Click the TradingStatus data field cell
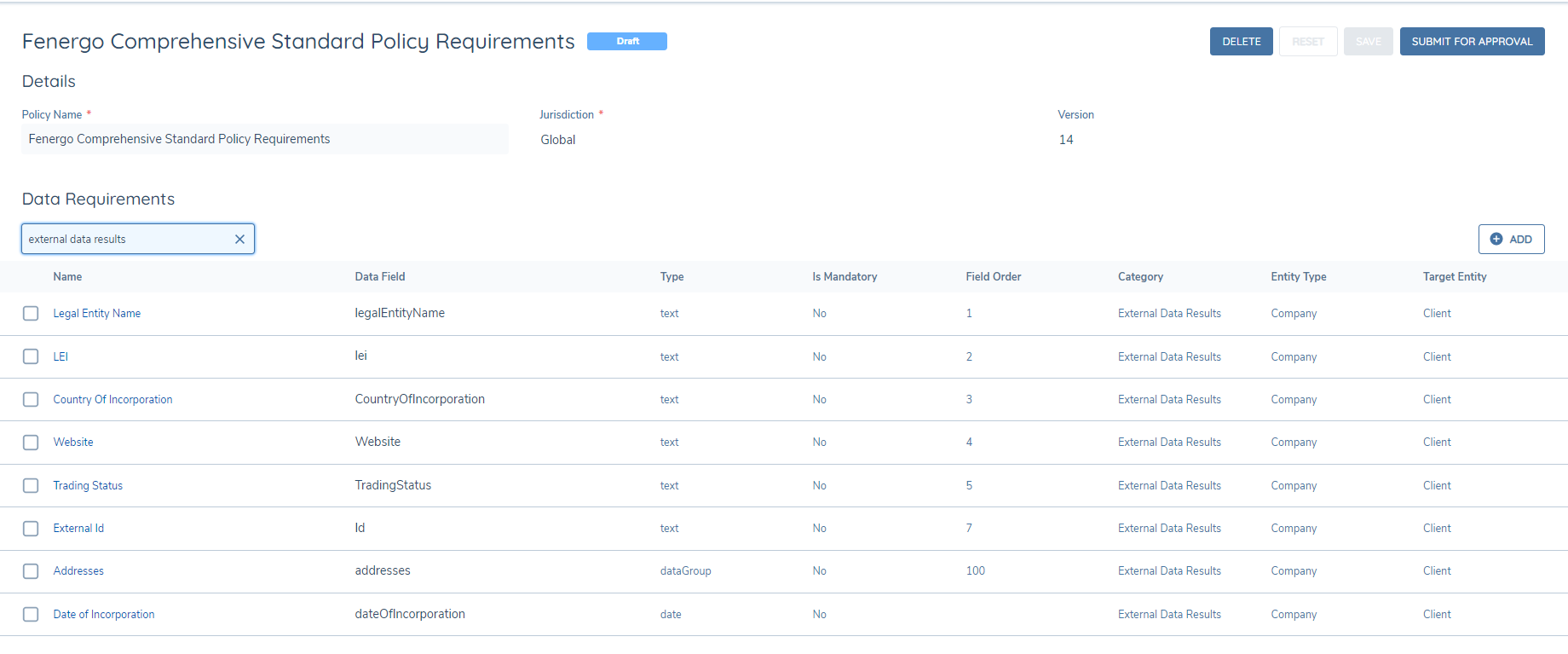 (x=393, y=485)
